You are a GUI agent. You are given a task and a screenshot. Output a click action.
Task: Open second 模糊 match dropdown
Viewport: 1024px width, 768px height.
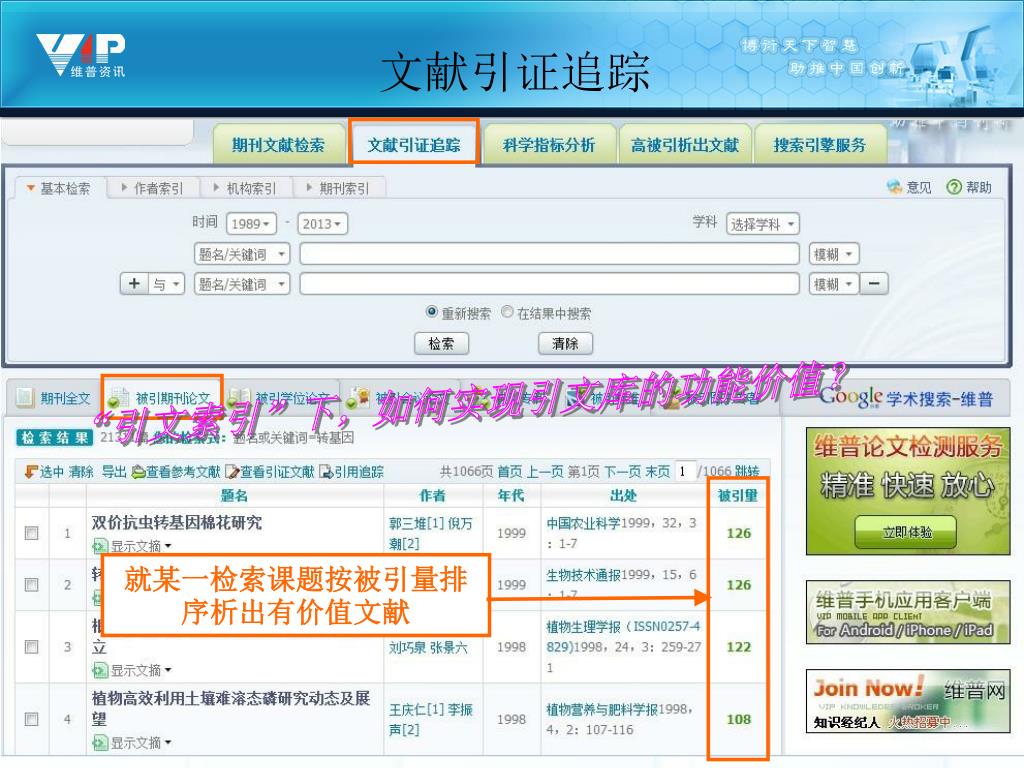(834, 284)
